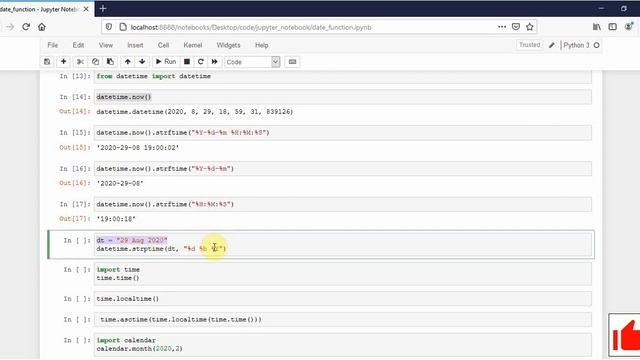Open the Cell menu
Screen dimensions: 640x360
pos(163,45)
